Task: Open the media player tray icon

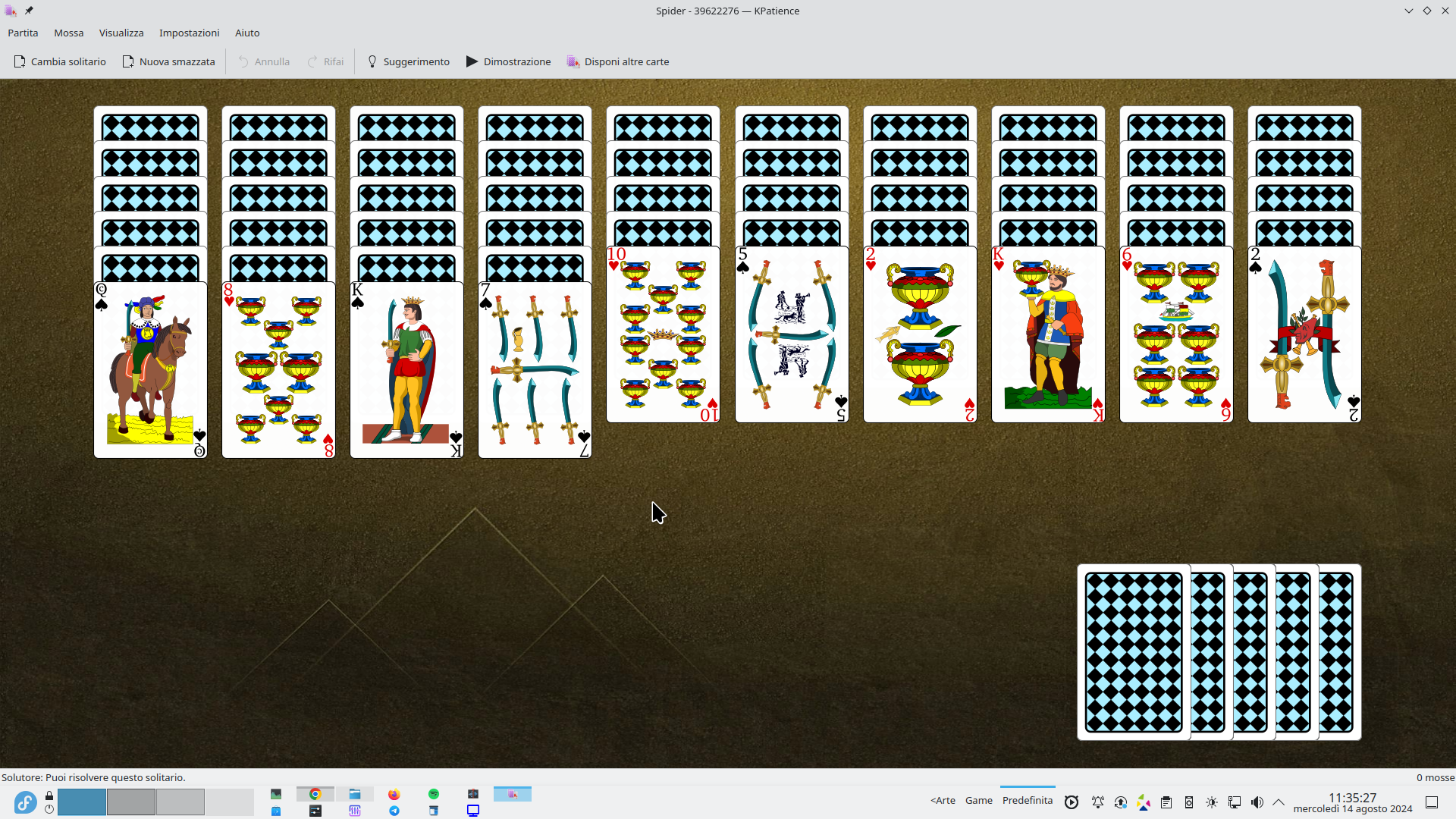Action: coord(1072,802)
